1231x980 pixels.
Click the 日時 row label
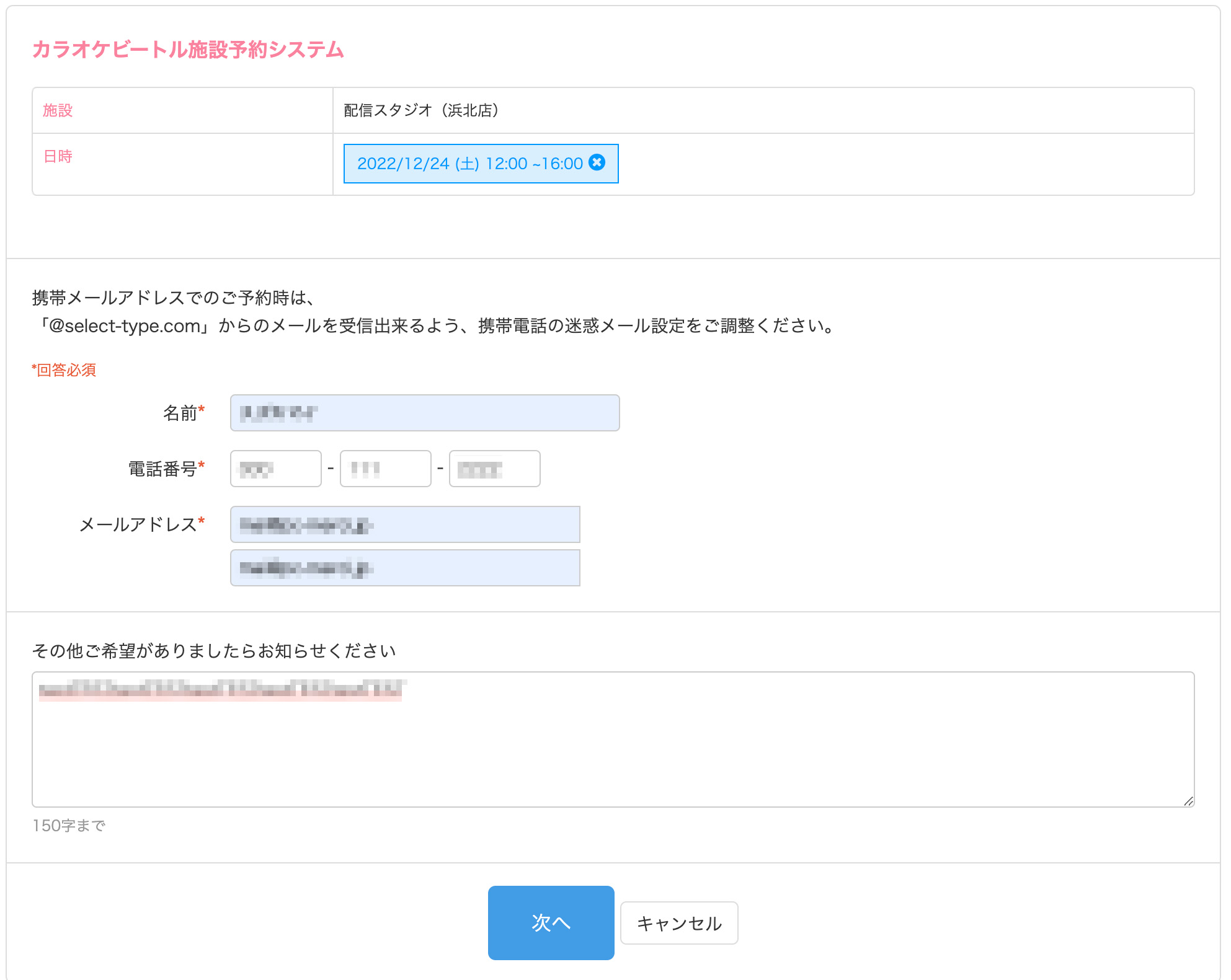(58, 156)
